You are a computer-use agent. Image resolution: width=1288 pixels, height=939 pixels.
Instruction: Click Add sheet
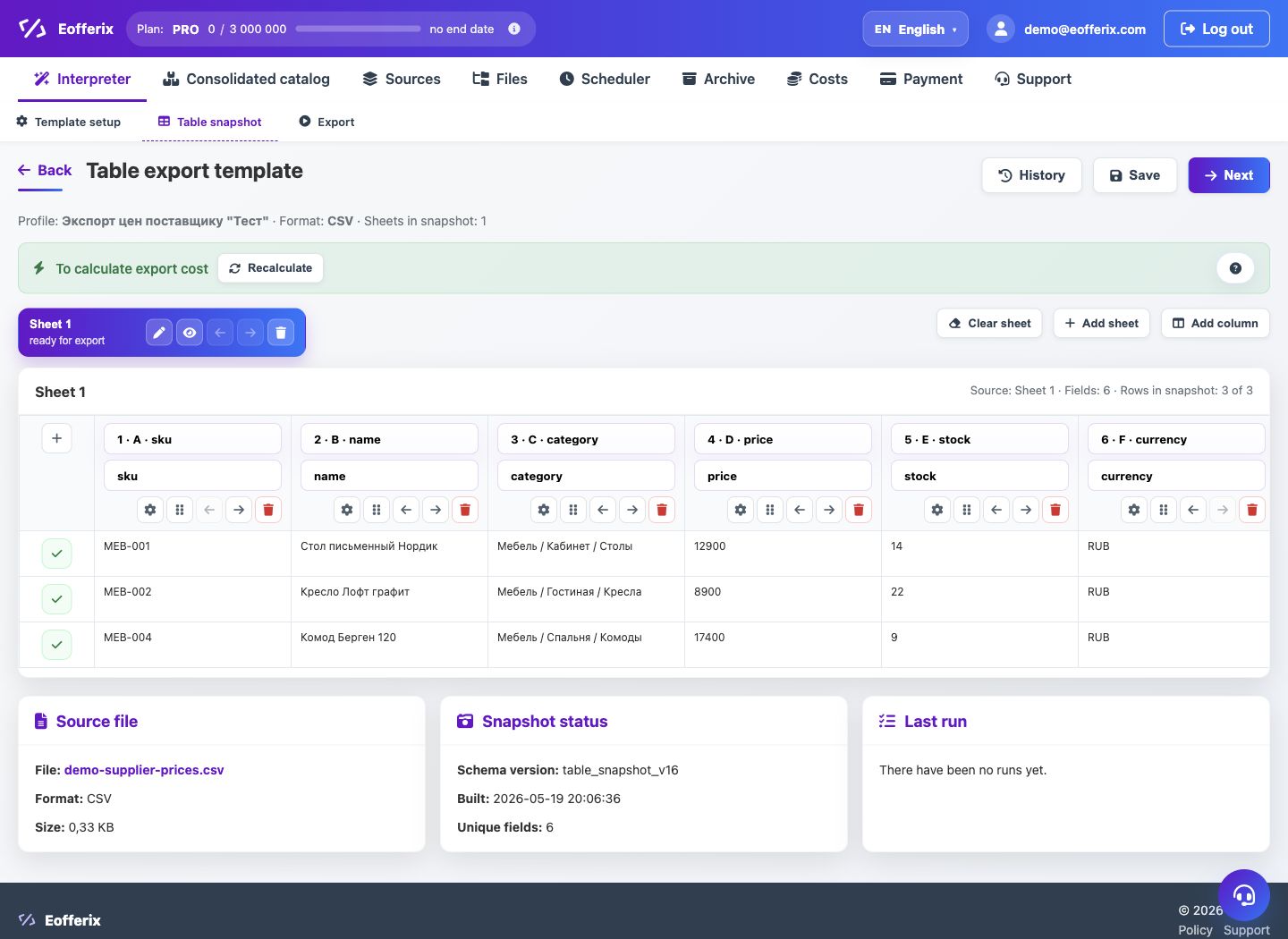coord(1101,323)
